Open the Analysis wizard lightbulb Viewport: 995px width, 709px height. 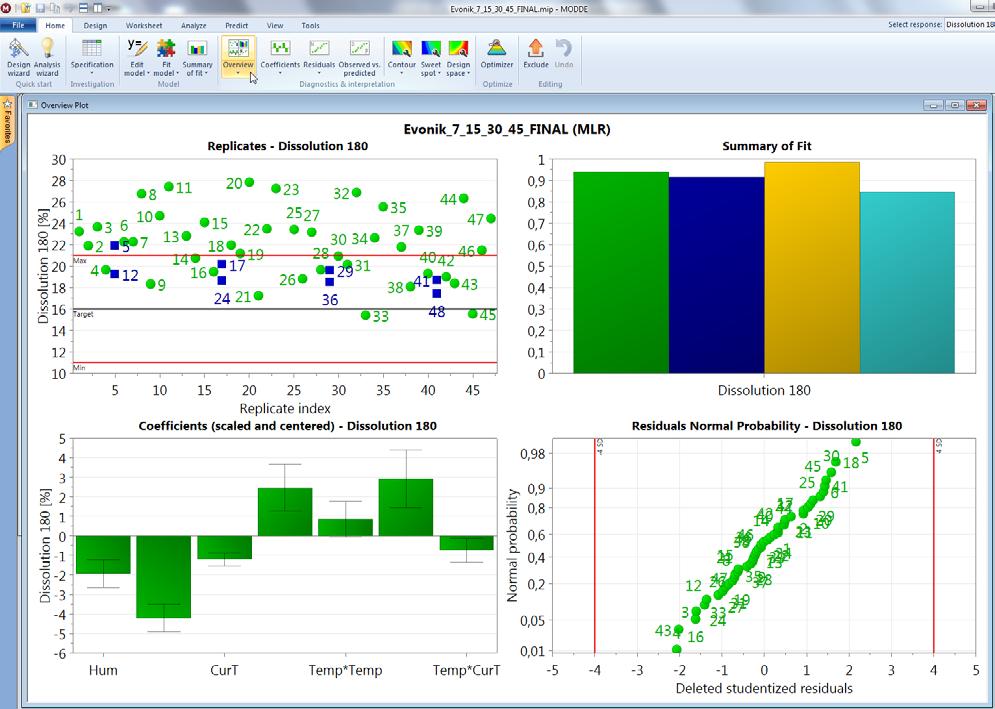(x=47, y=48)
